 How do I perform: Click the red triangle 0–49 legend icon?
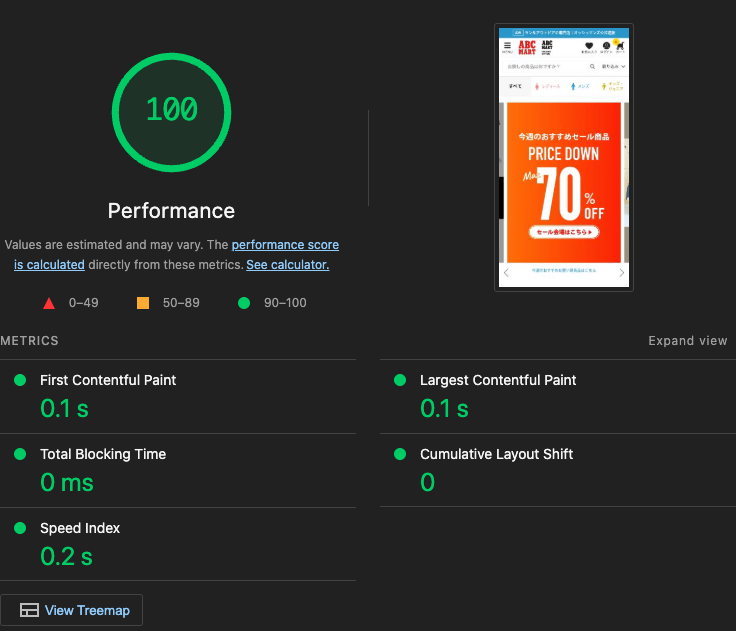point(49,303)
